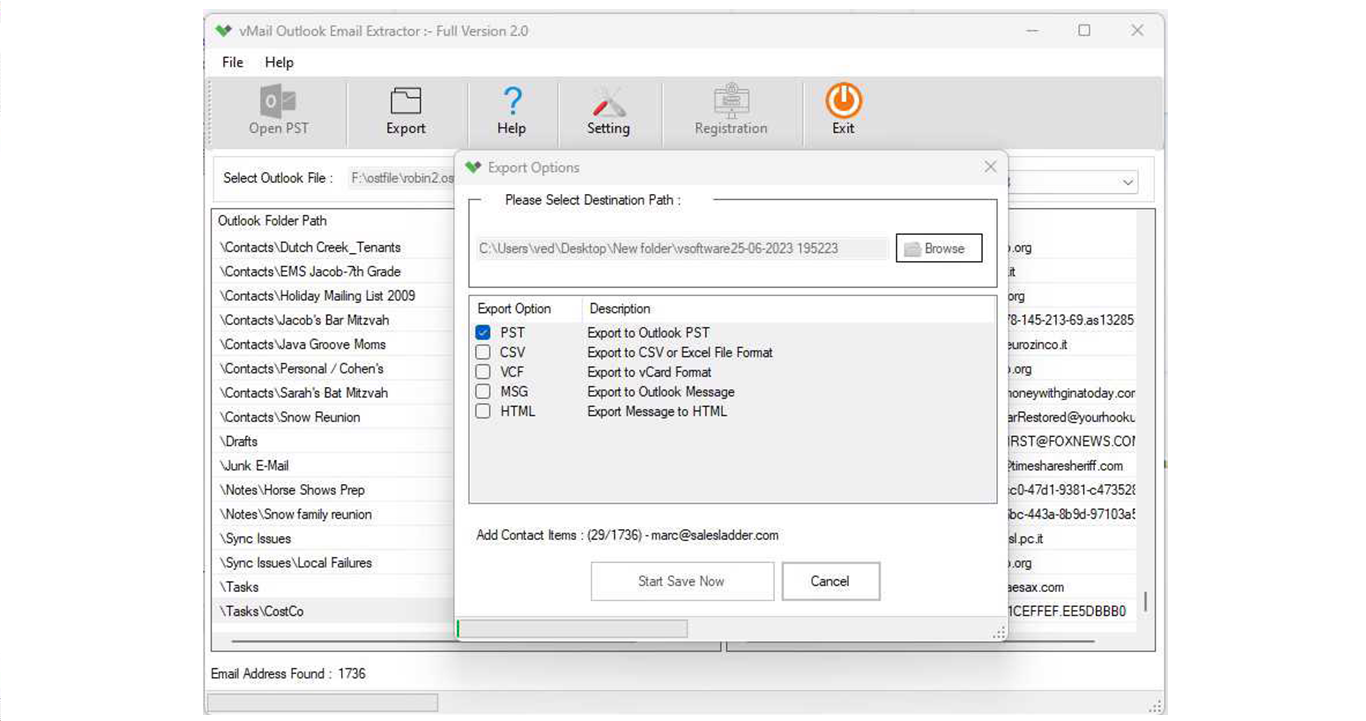Click 'Export to CSV or Excel File Format' text
1366x721 pixels.
(680, 352)
